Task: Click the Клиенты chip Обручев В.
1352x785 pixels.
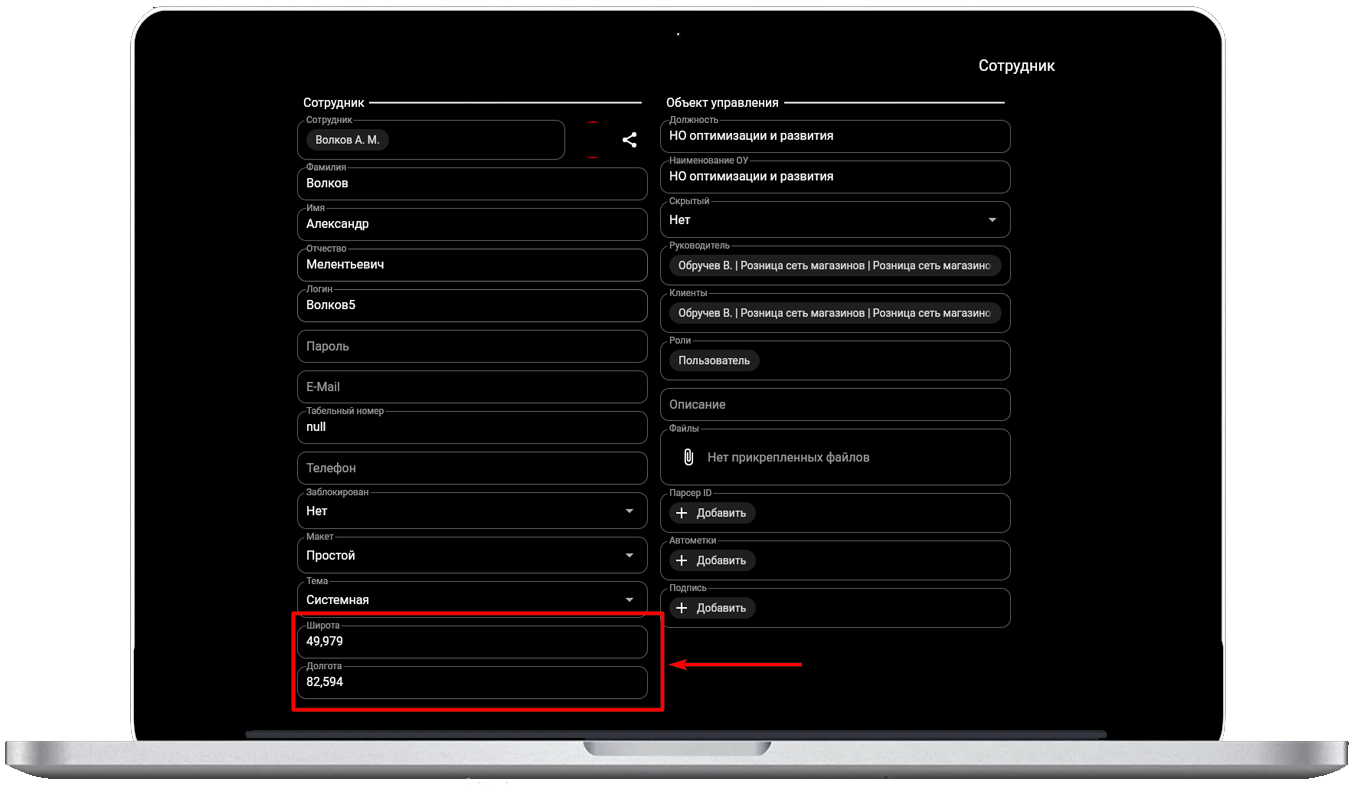Action: click(x=834, y=313)
